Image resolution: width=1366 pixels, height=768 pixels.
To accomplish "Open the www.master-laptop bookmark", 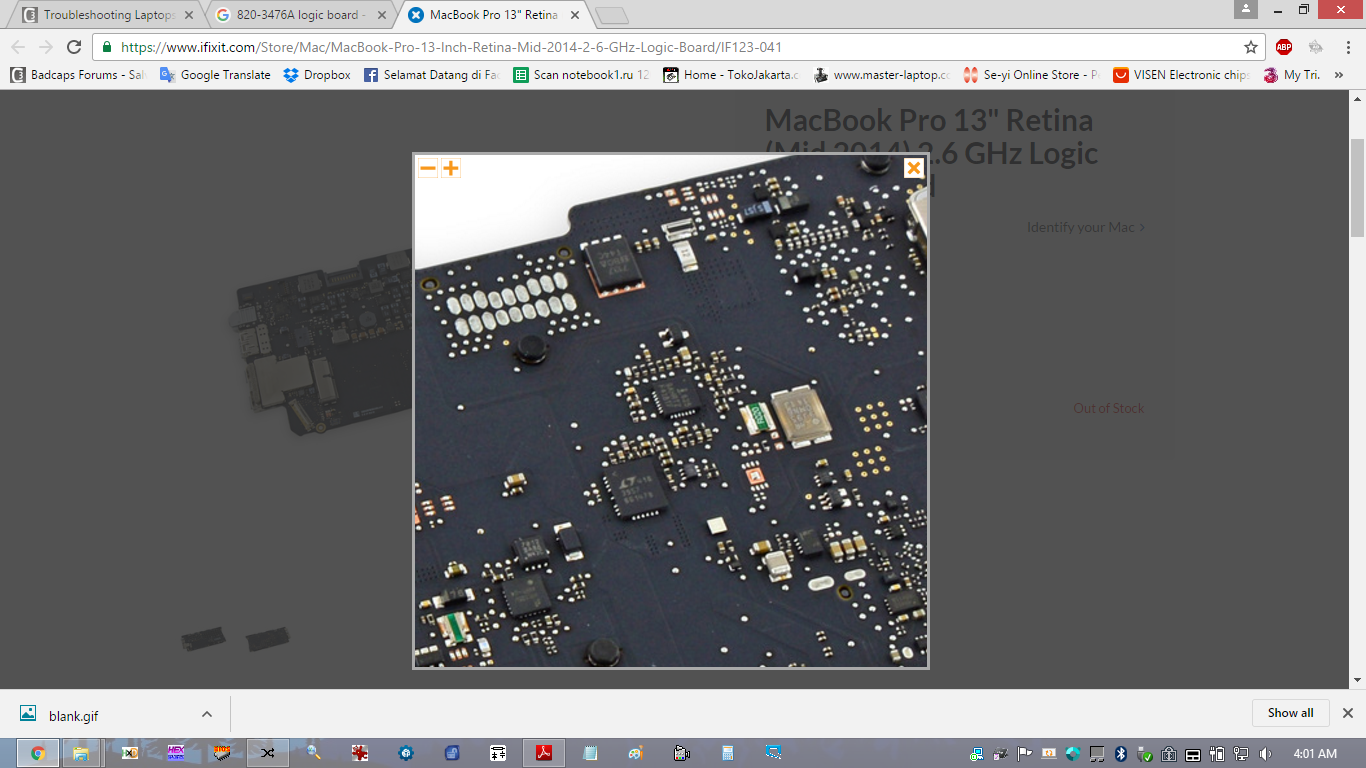I will coord(881,75).
